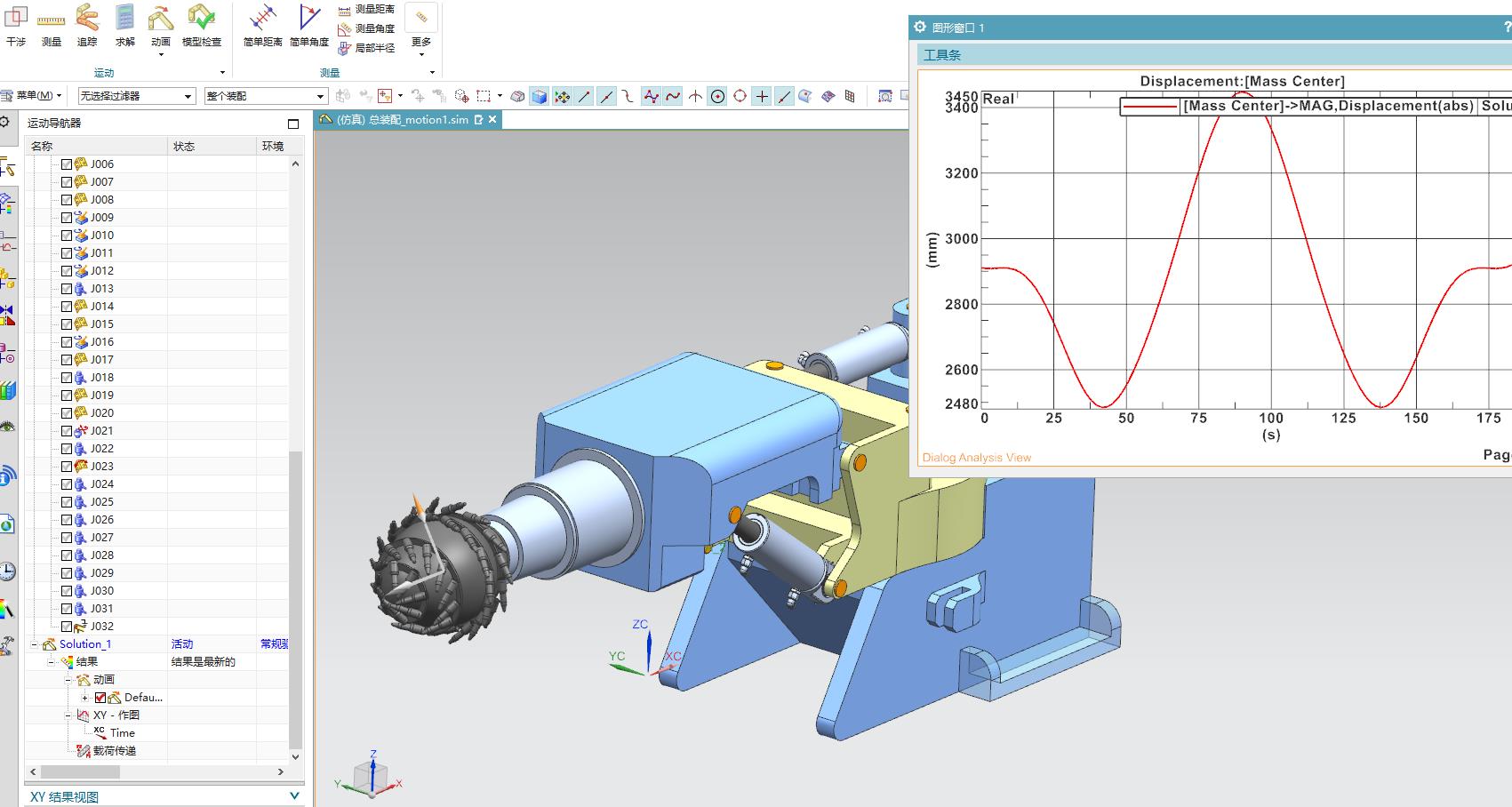Uncheck the J029 joint checkbox
This screenshot has height=807, width=1512.
click(x=67, y=572)
